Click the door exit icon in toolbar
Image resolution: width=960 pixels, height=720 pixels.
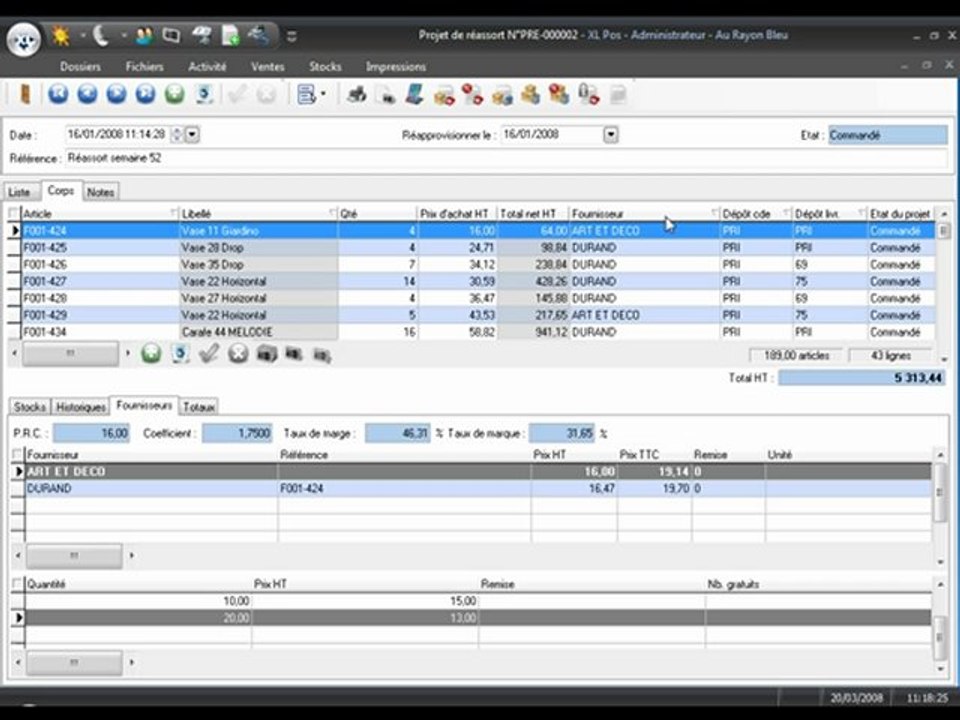25,94
